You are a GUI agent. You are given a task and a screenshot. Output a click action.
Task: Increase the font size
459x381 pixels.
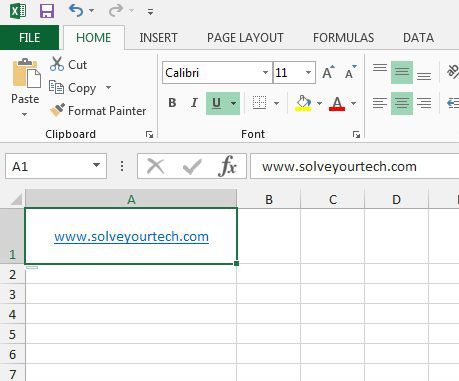(x=328, y=72)
